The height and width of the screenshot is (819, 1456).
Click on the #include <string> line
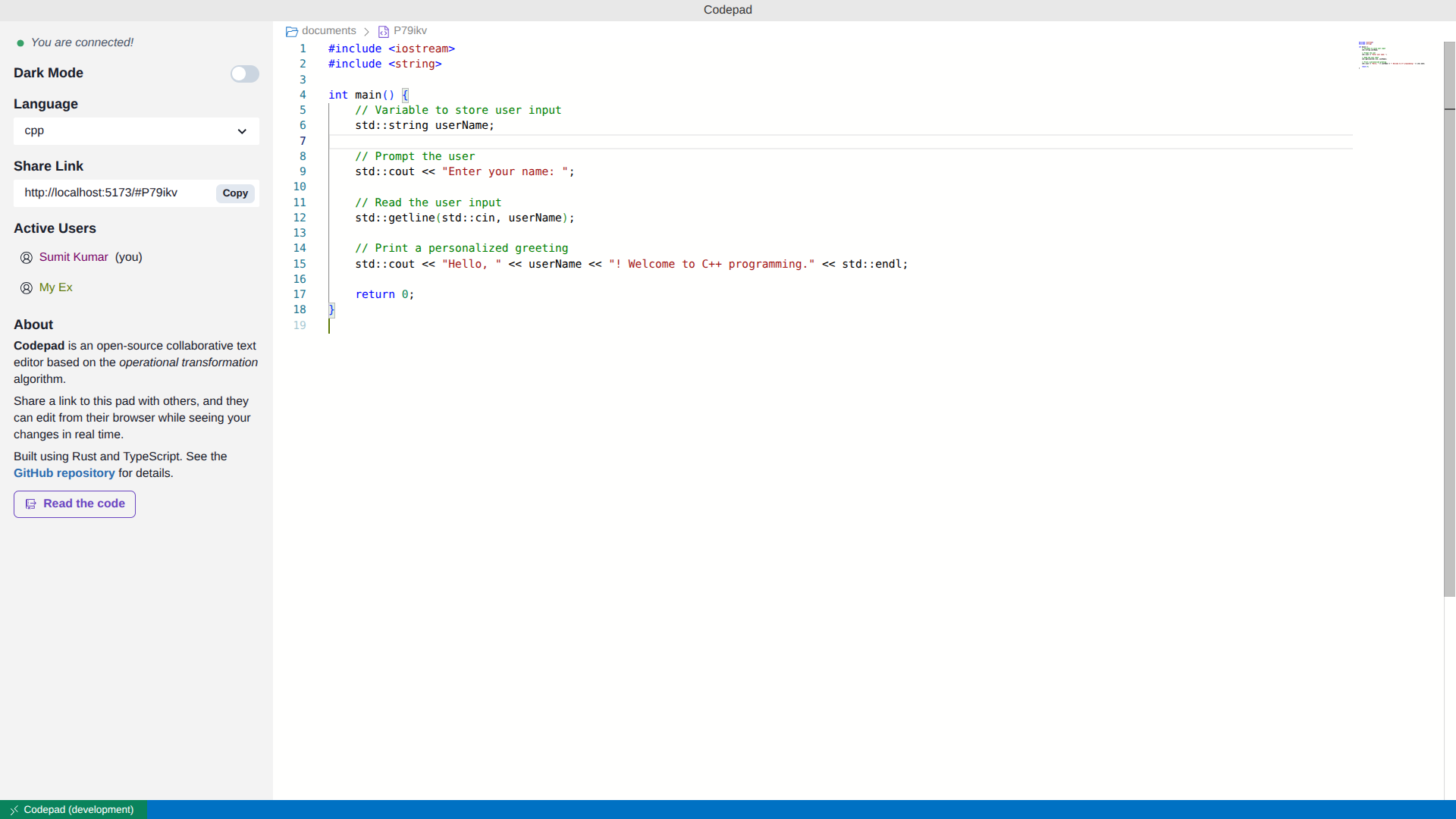[385, 64]
